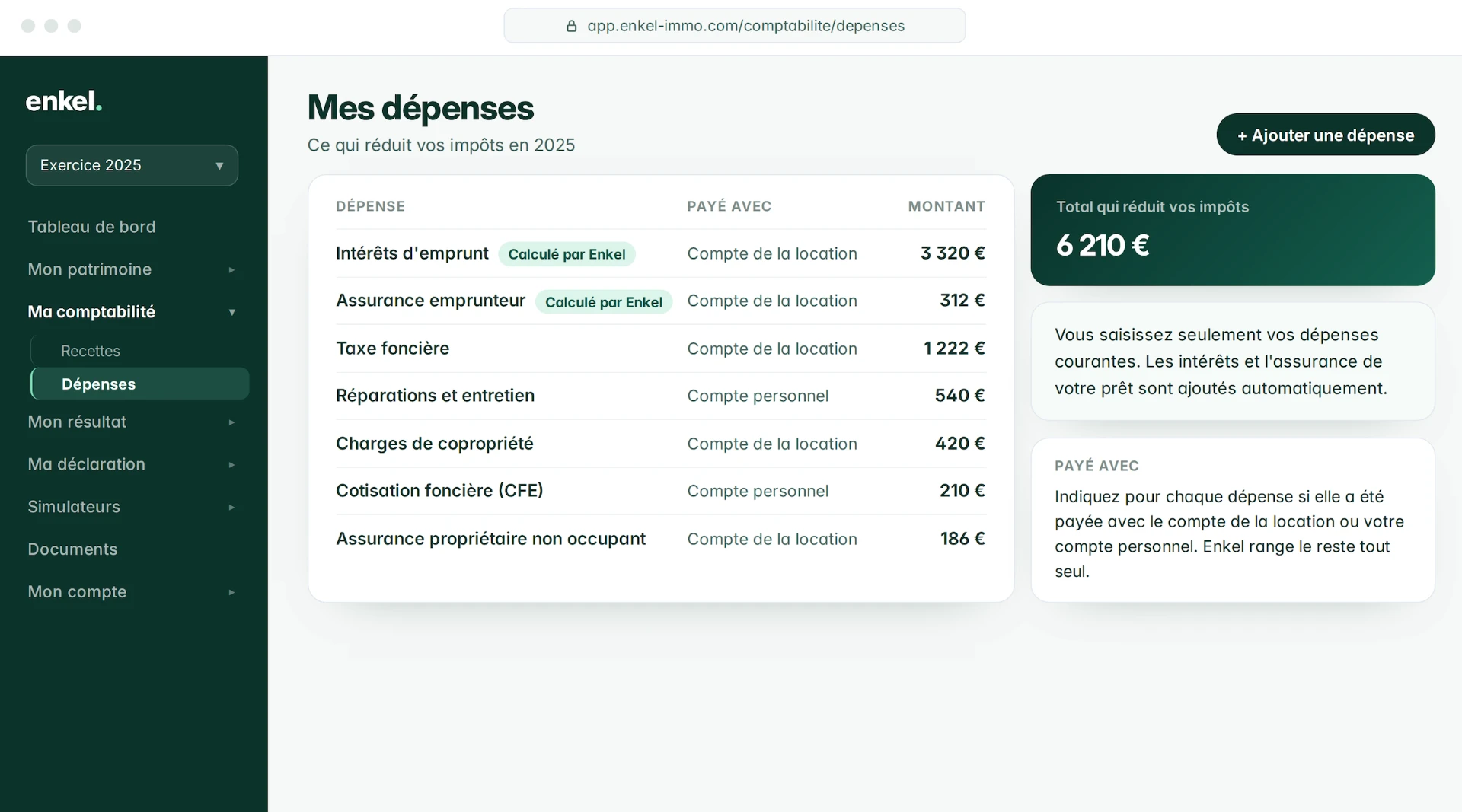Screen dimensions: 1462x812
Task: Click the MONTANT column header
Action: (x=946, y=206)
